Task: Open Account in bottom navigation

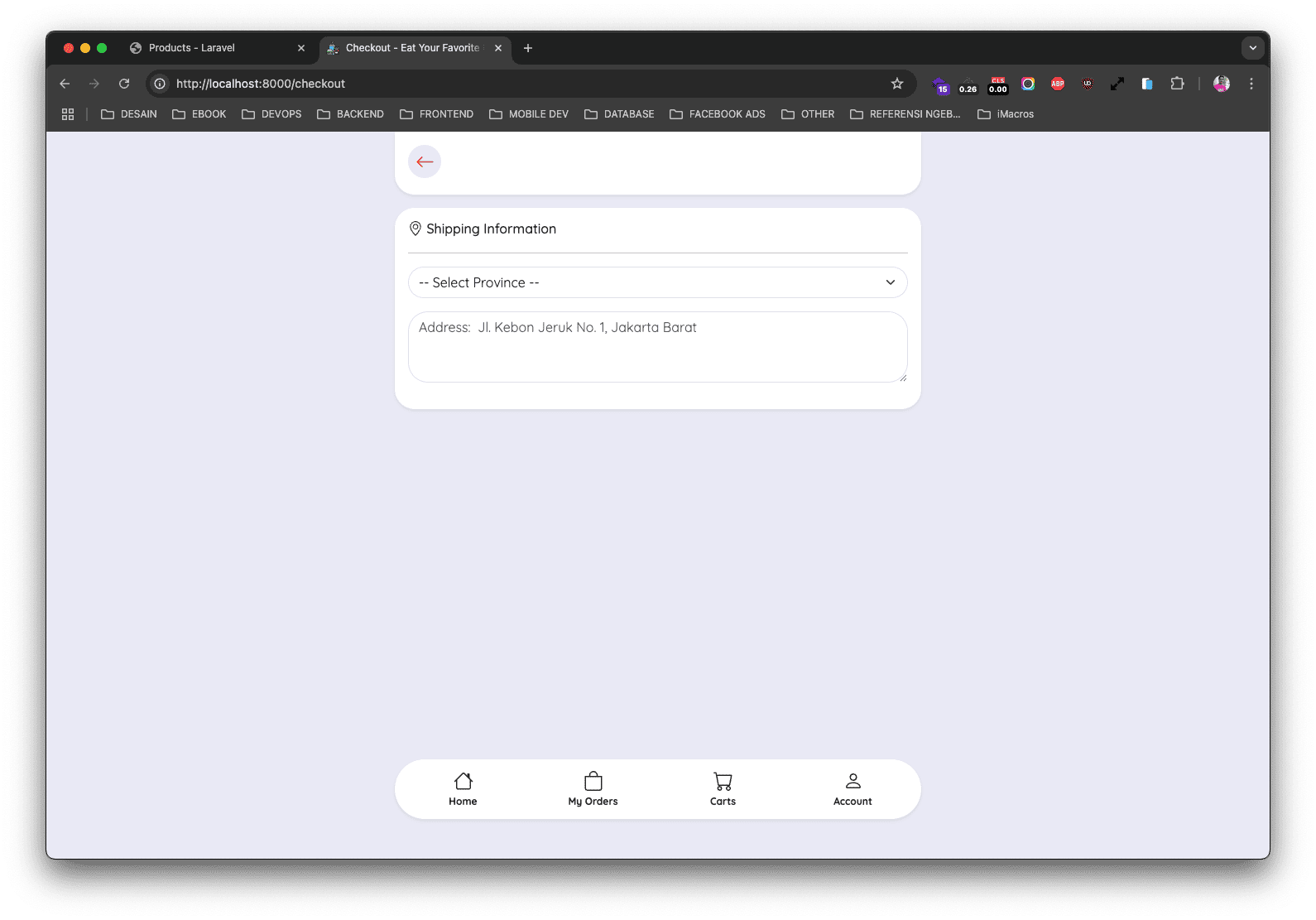Action: click(x=853, y=789)
